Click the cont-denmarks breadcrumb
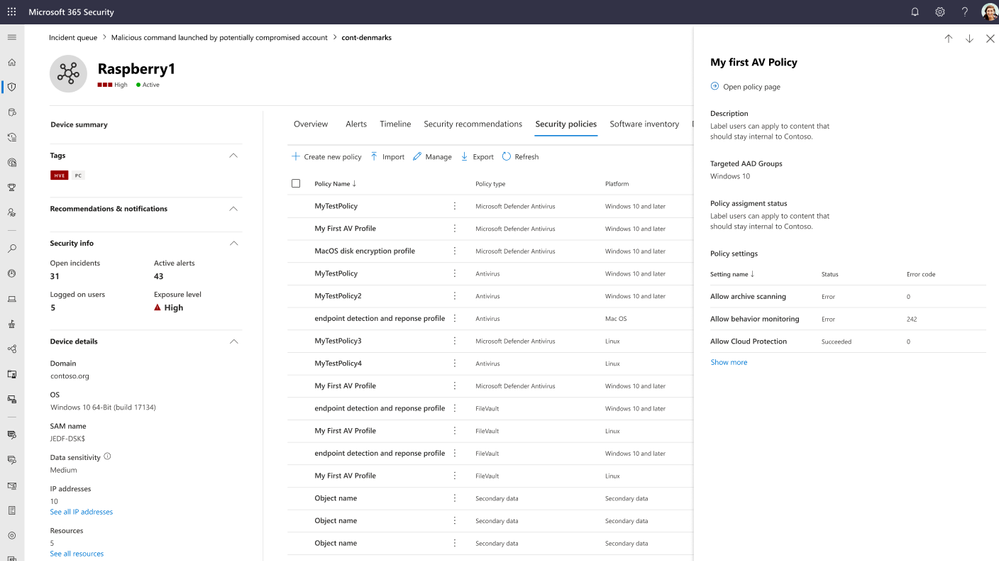Screen dimensions: 999x561 pos(366,38)
